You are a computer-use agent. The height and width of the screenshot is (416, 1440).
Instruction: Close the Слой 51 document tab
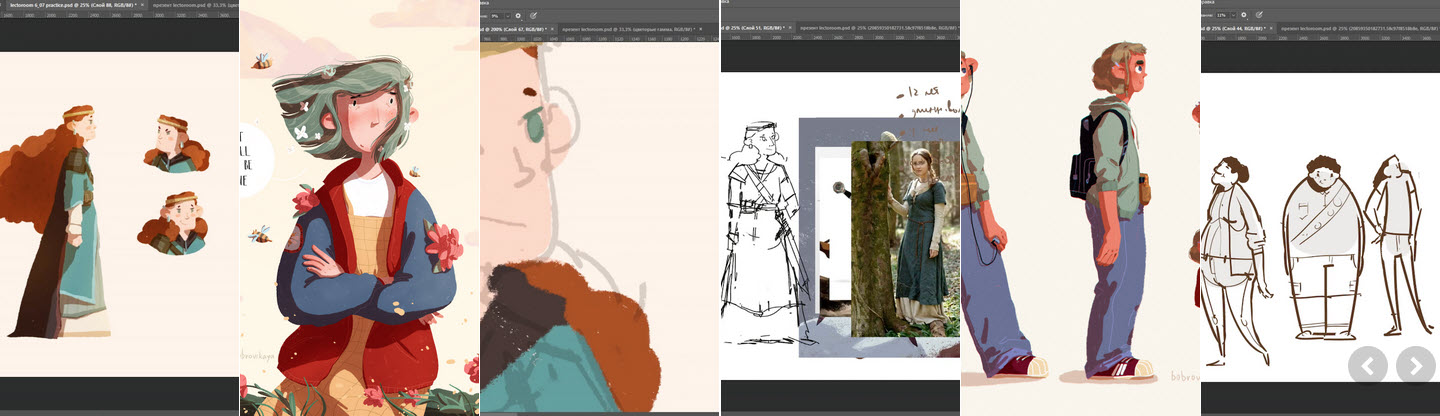[790, 28]
